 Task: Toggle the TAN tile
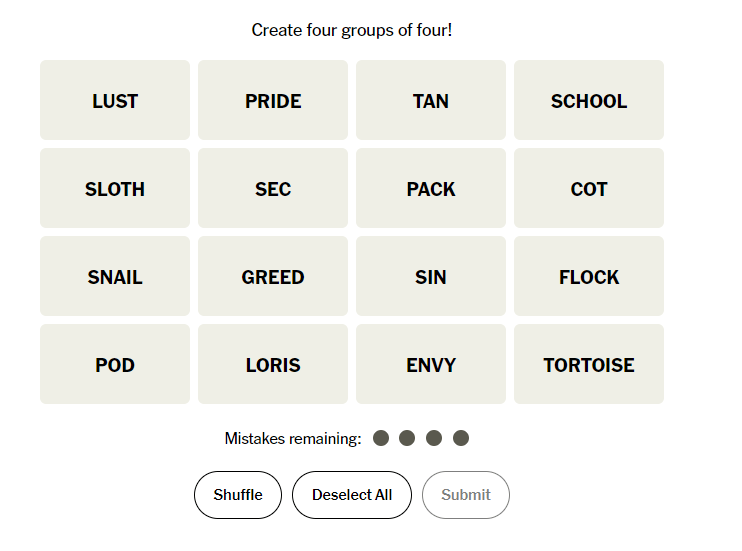(431, 100)
